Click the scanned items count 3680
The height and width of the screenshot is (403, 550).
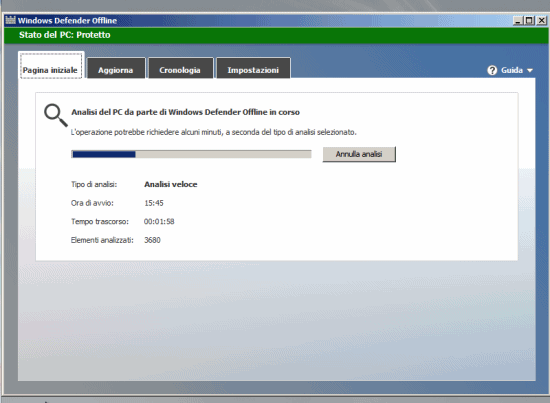point(152,240)
